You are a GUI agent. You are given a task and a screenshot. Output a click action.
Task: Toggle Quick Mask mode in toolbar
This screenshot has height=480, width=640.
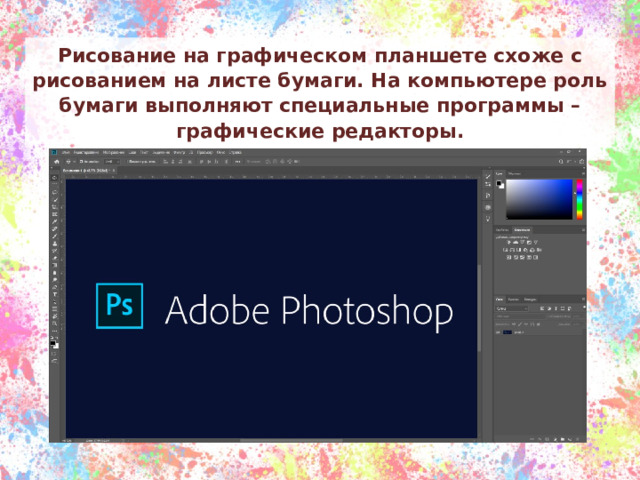53,353
